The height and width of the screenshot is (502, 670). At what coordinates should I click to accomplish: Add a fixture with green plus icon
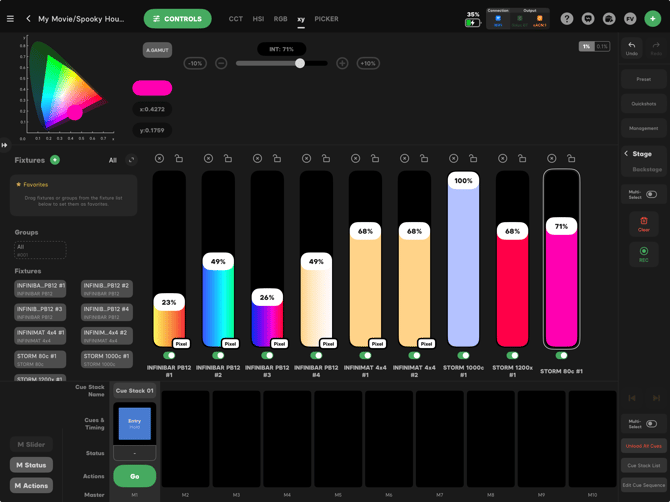click(x=55, y=160)
